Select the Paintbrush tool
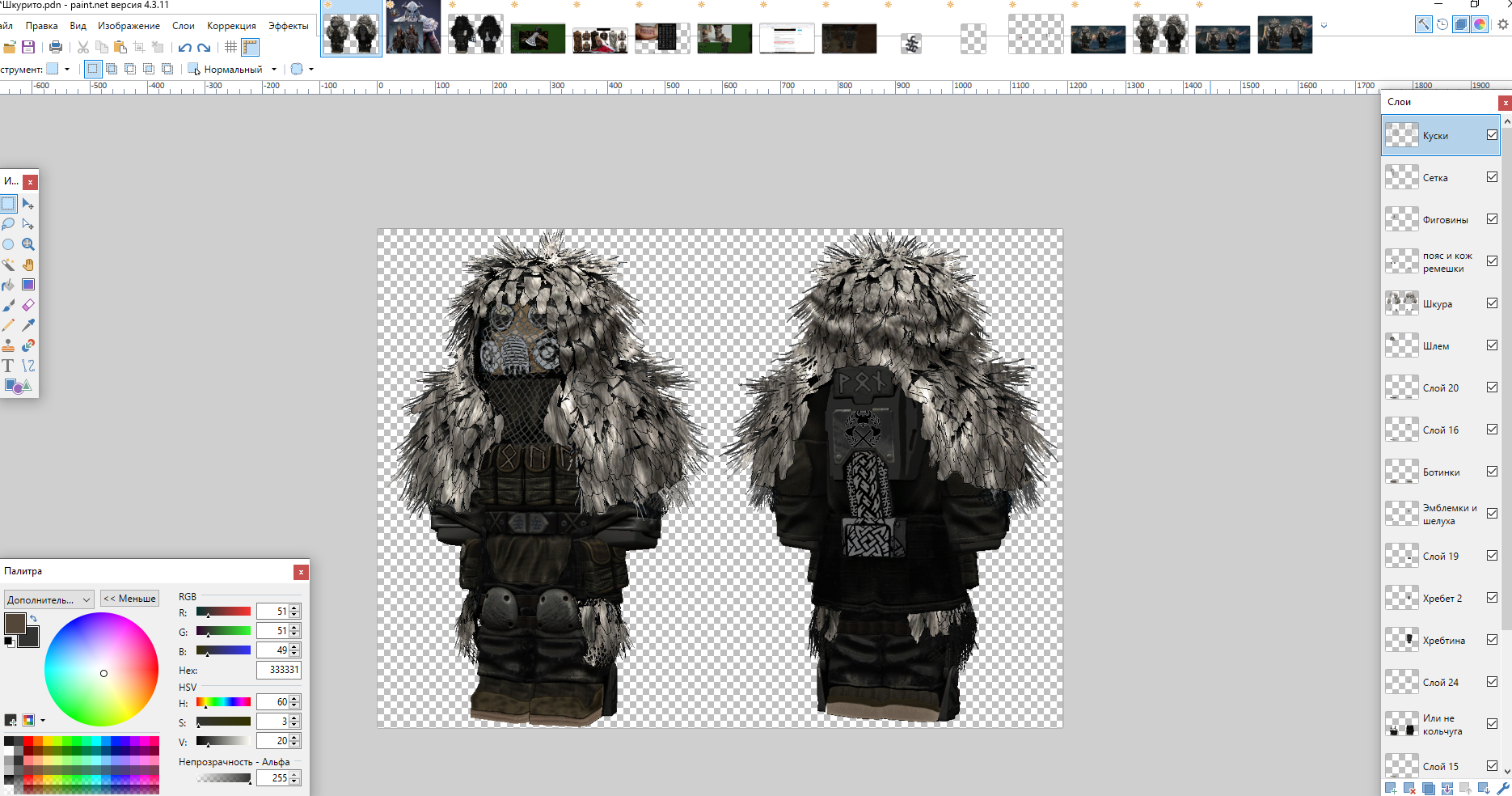1512x796 pixels. [x=8, y=305]
